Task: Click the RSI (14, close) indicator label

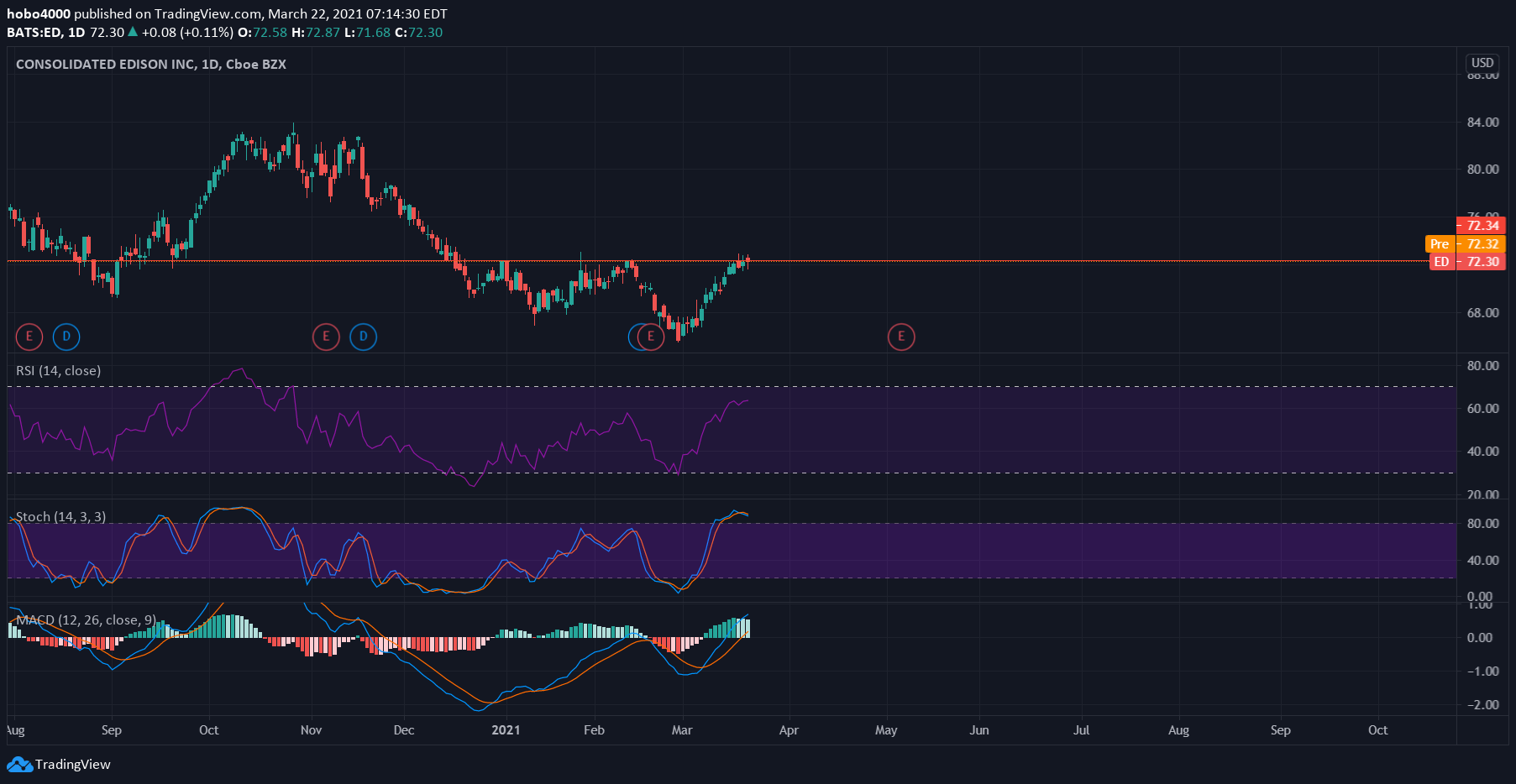Action: (58, 370)
